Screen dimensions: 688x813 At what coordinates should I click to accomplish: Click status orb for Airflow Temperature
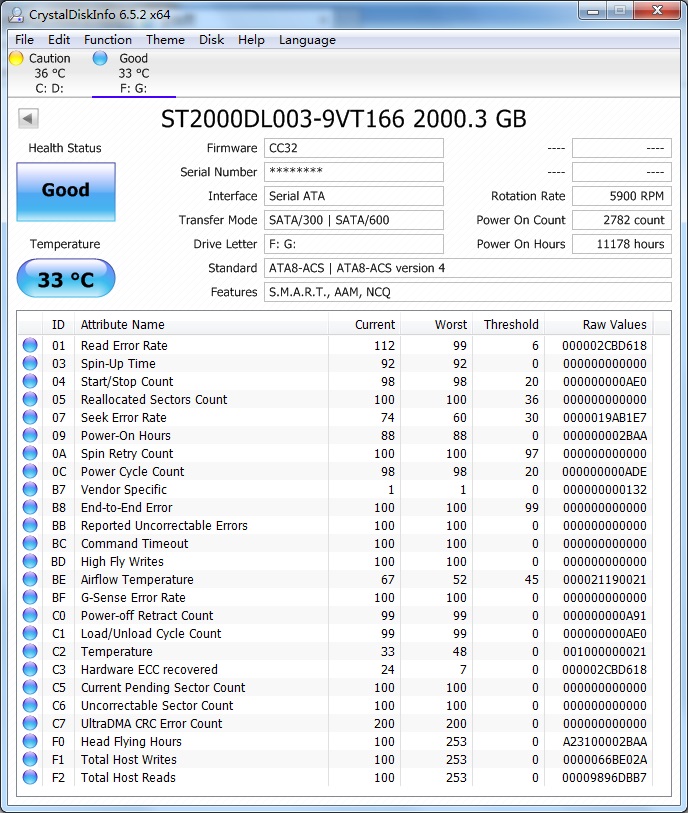[30, 579]
